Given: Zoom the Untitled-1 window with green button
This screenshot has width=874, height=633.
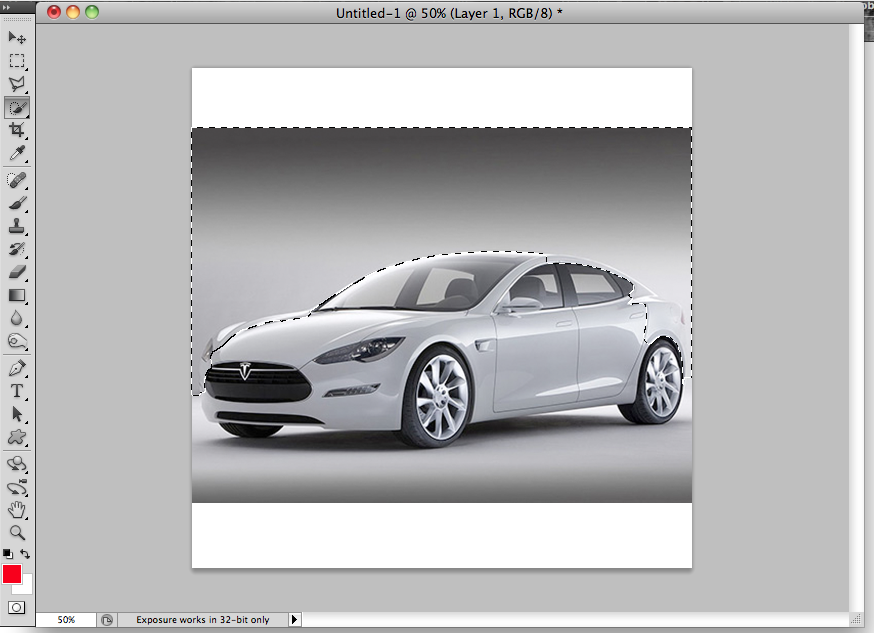Looking at the screenshot, I should (92, 12).
